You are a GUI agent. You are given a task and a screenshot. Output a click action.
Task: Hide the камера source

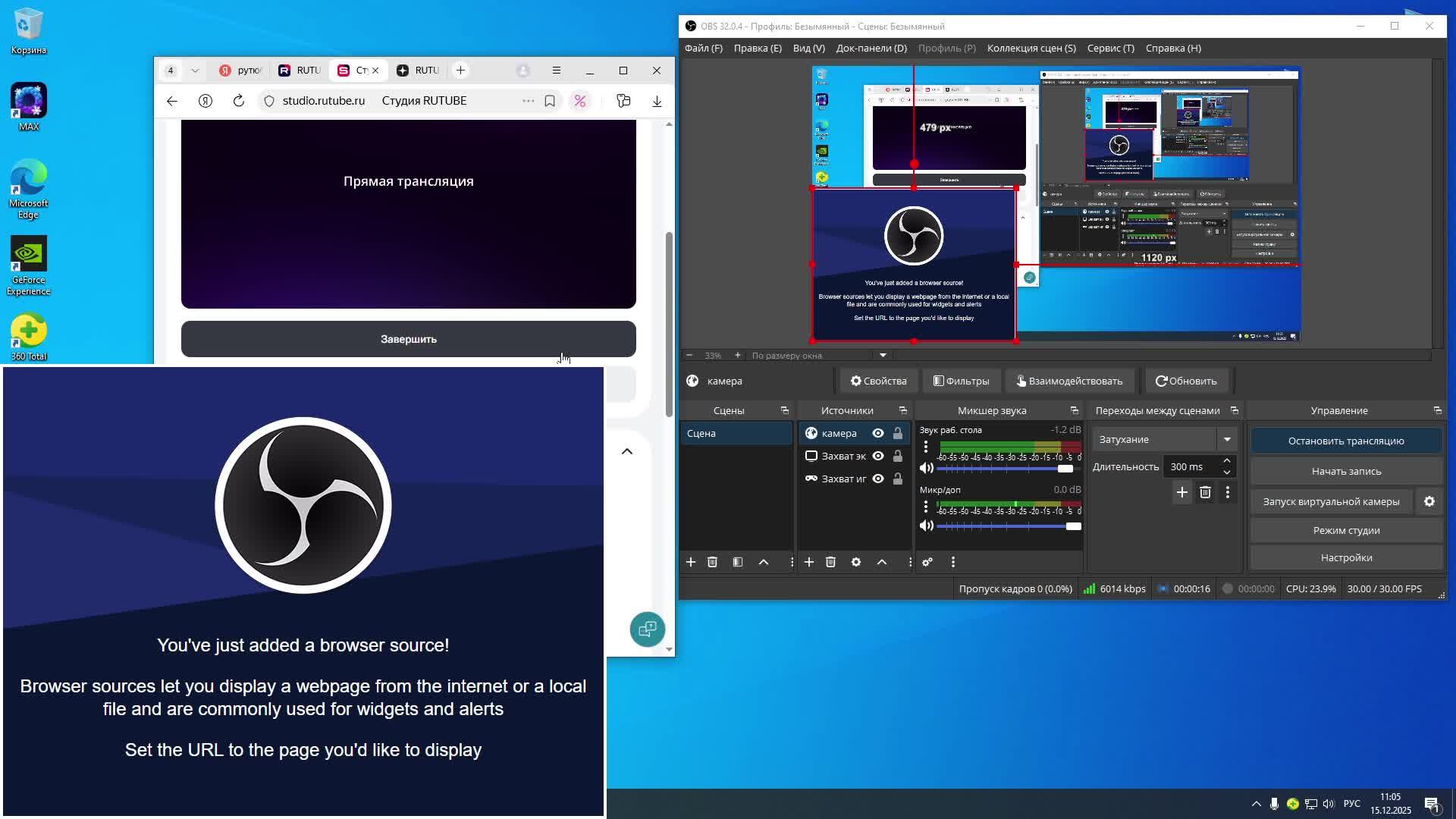[x=878, y=433]
